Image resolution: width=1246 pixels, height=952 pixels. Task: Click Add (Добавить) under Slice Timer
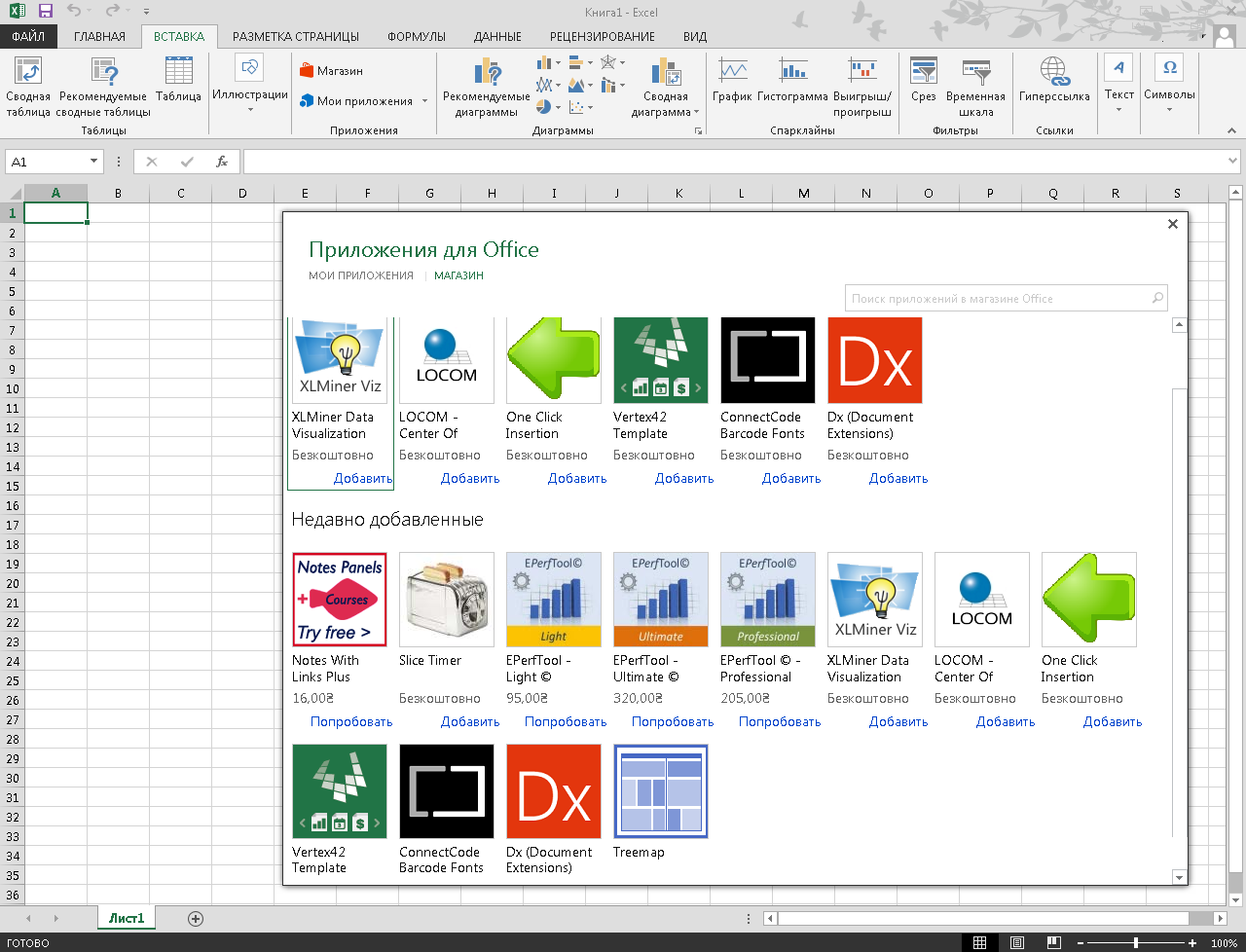pos(470,722)
